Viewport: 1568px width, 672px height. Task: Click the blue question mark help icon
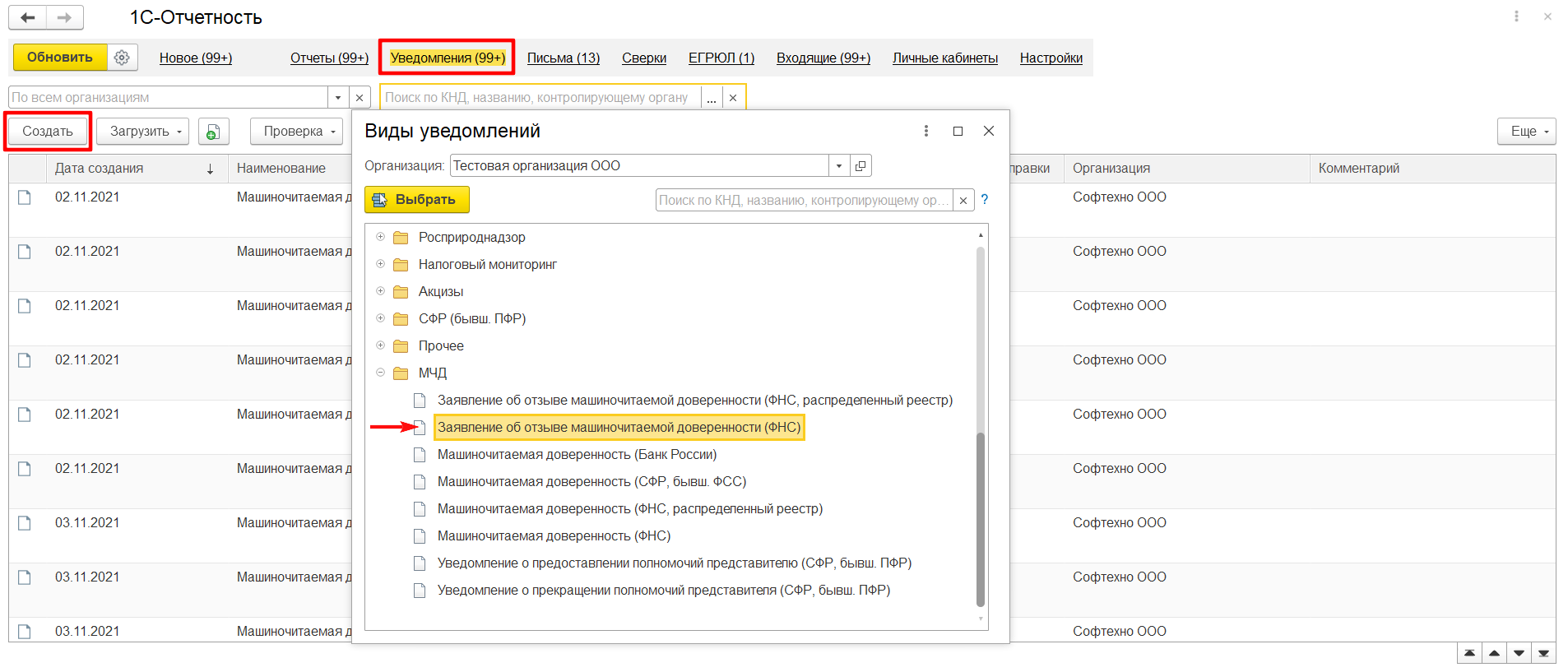tap(985, 200)
